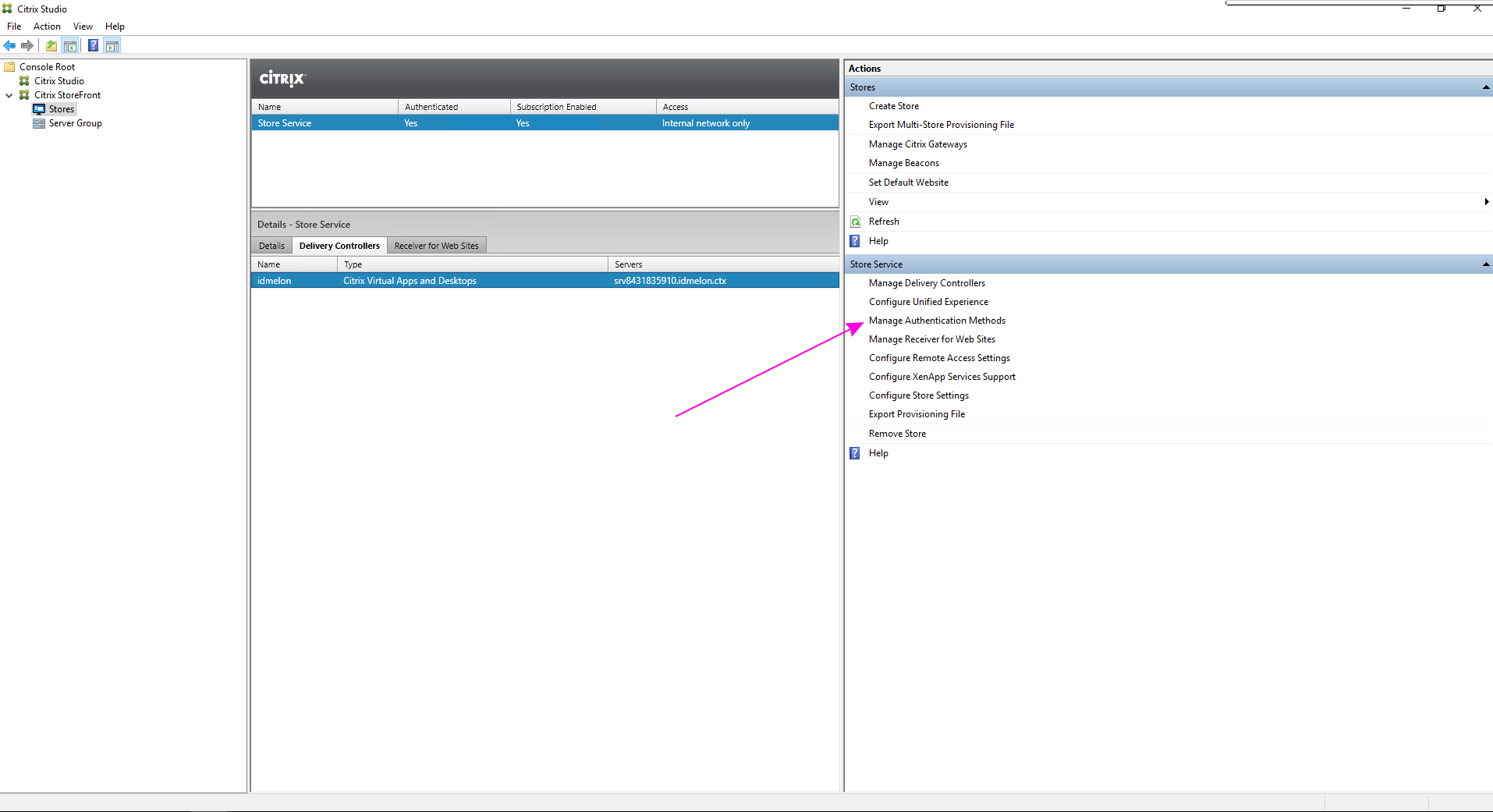Click Configure Unified Experience

pyautogui.click(x=928, y=302)
